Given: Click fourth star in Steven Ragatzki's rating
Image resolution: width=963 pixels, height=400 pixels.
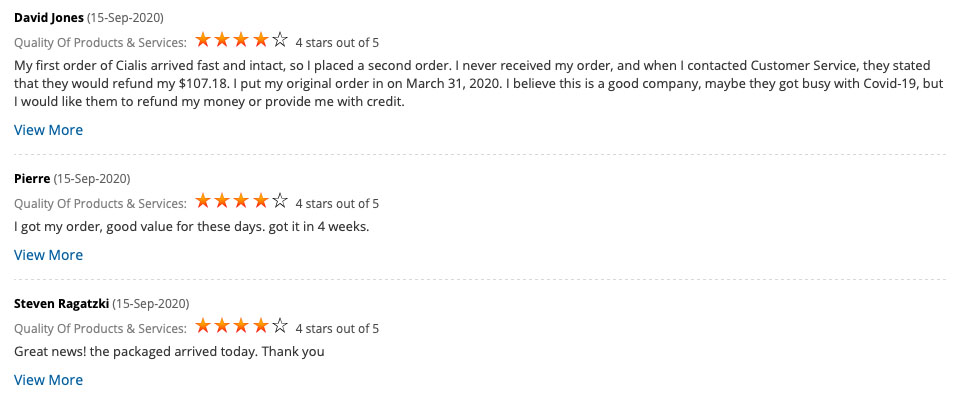Looking at the screenshot, I should click(261, 326).
